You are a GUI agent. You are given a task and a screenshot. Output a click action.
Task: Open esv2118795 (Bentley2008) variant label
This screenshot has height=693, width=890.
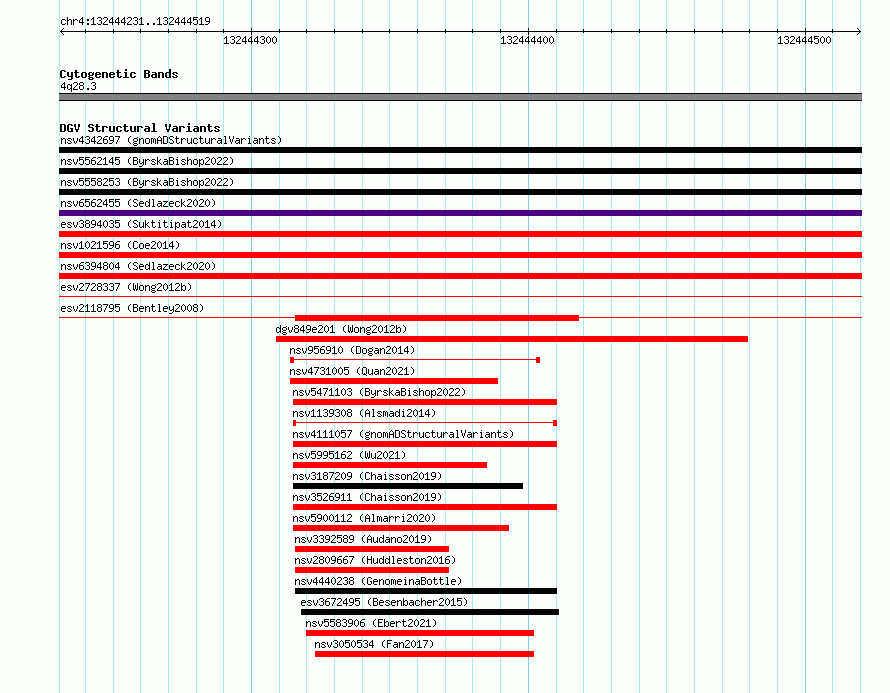132,308
